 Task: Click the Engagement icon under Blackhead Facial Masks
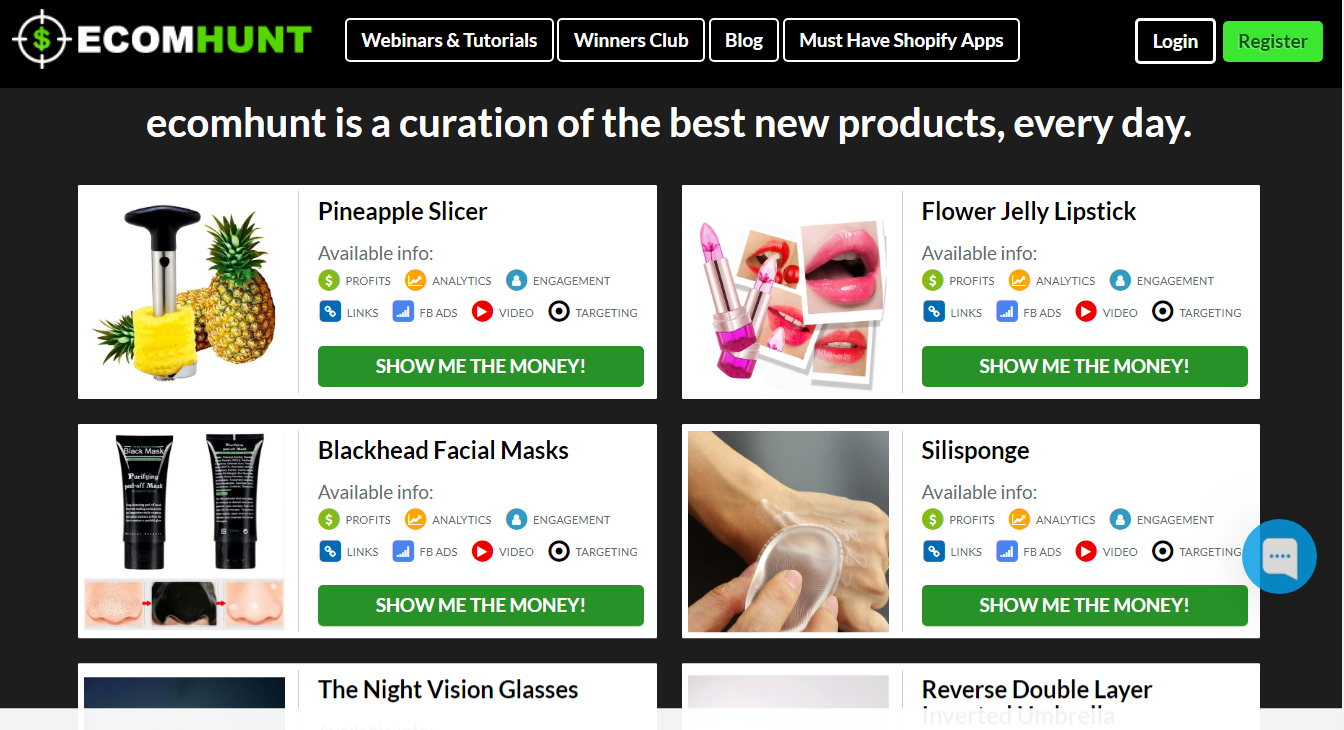point(516,519)
